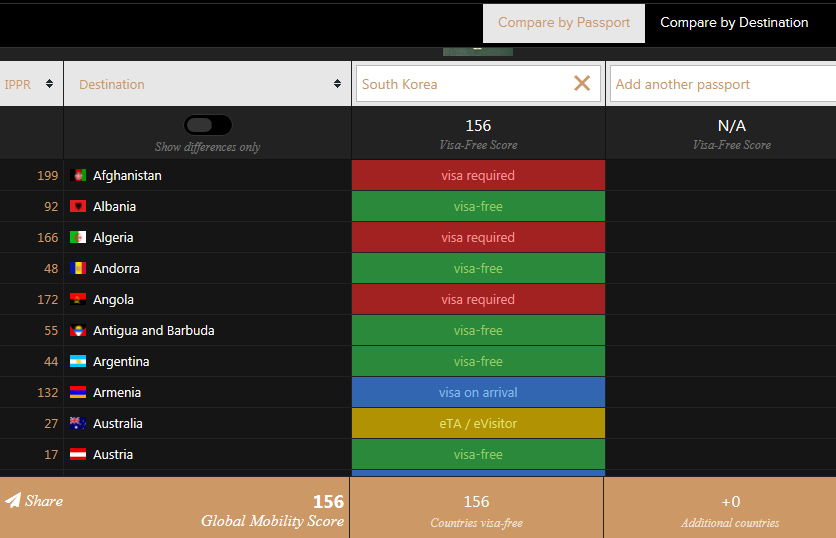Select the Angola destination name
The height and width of the screenshot is (538, 836).
[113, 300]
